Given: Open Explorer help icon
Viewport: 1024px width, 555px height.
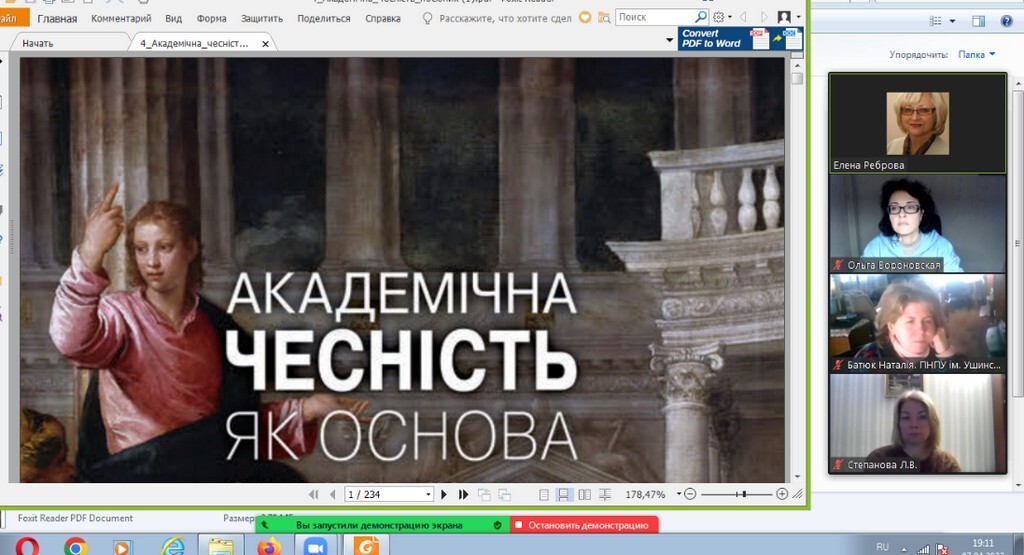Looking at the screenshot, I should 1006,22.
